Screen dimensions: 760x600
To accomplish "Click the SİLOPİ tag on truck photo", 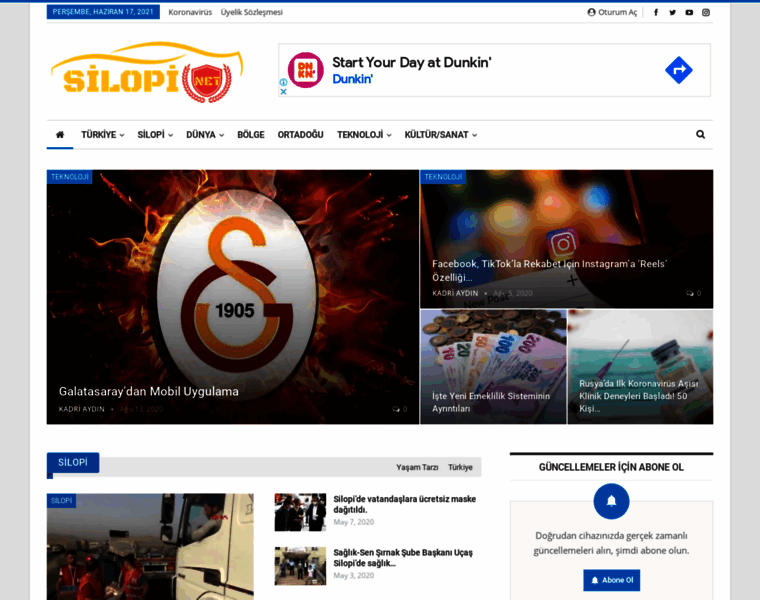I will [x=62, y=501].
